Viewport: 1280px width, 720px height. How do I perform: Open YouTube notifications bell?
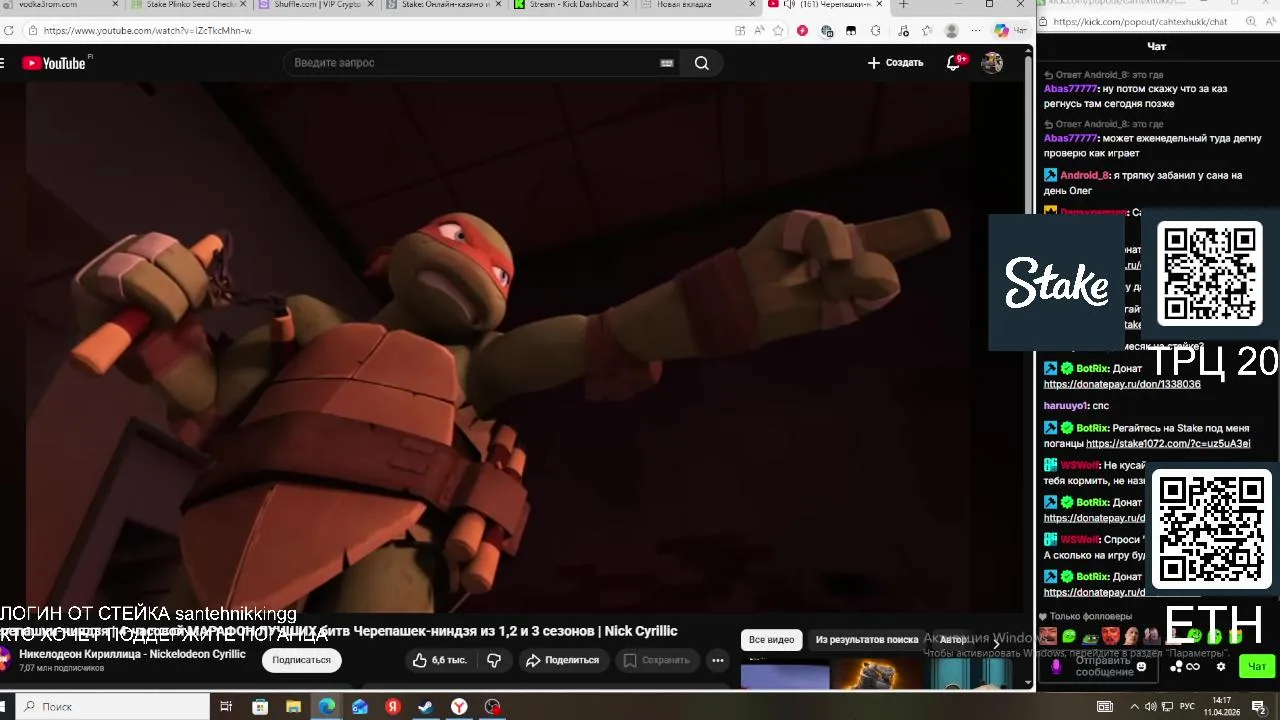pos(953,63)
